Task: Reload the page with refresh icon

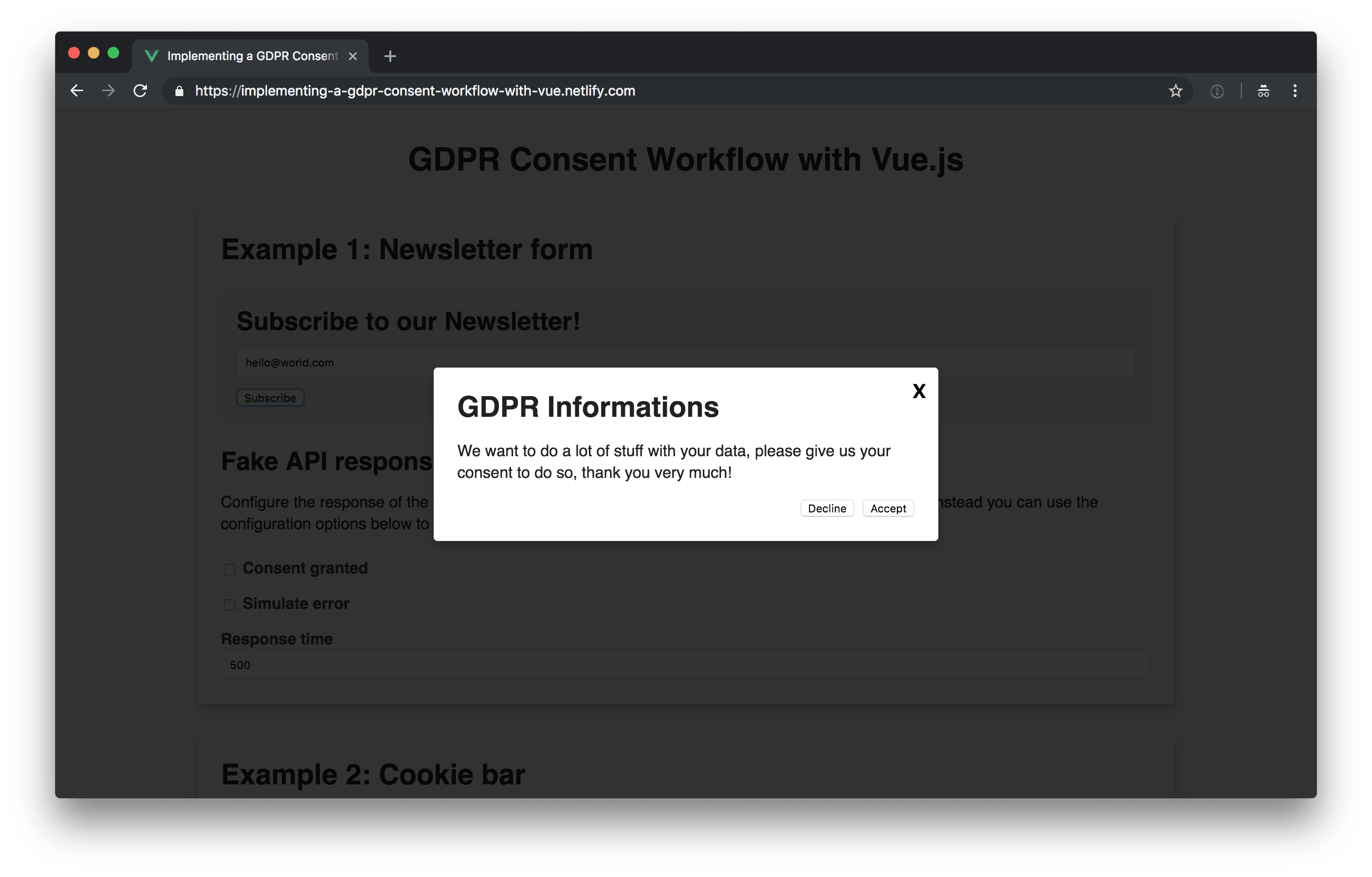Action: (140, 91)
